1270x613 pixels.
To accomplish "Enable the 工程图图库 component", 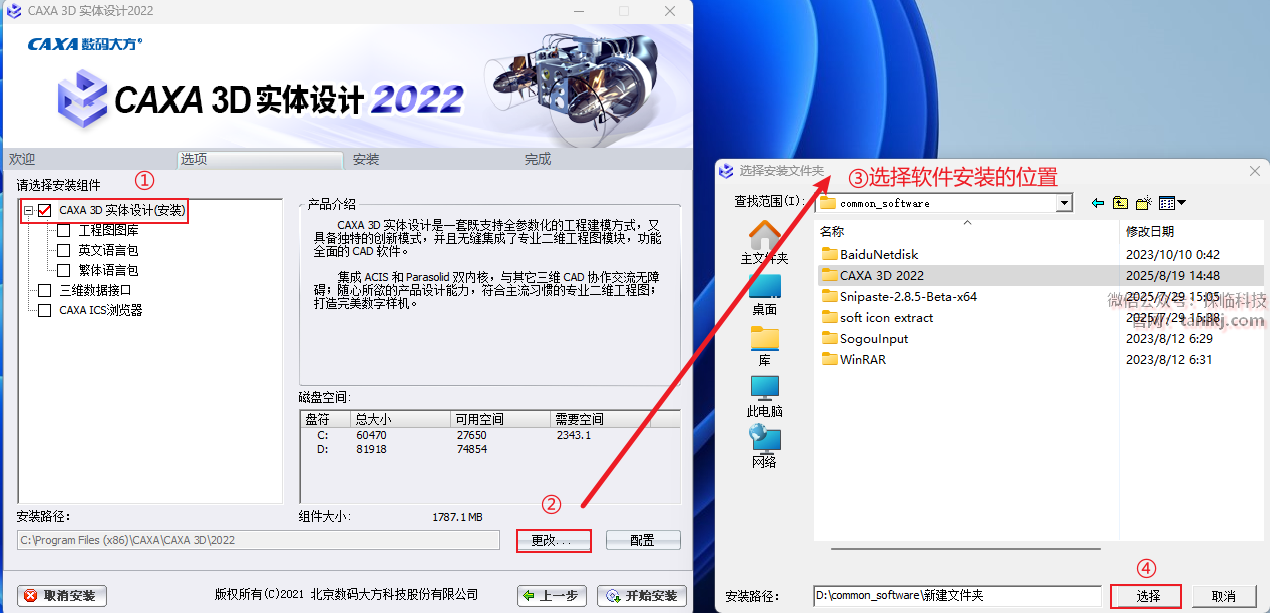I will (x=64, y=231).
